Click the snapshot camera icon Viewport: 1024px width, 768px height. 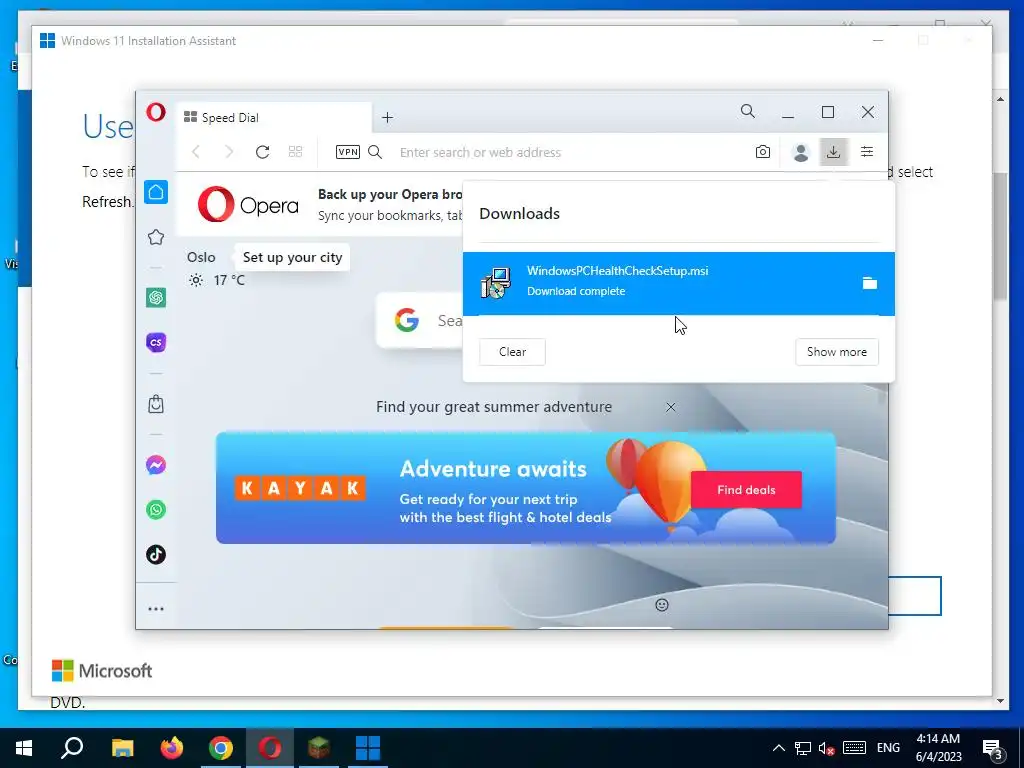click(763, 152)
